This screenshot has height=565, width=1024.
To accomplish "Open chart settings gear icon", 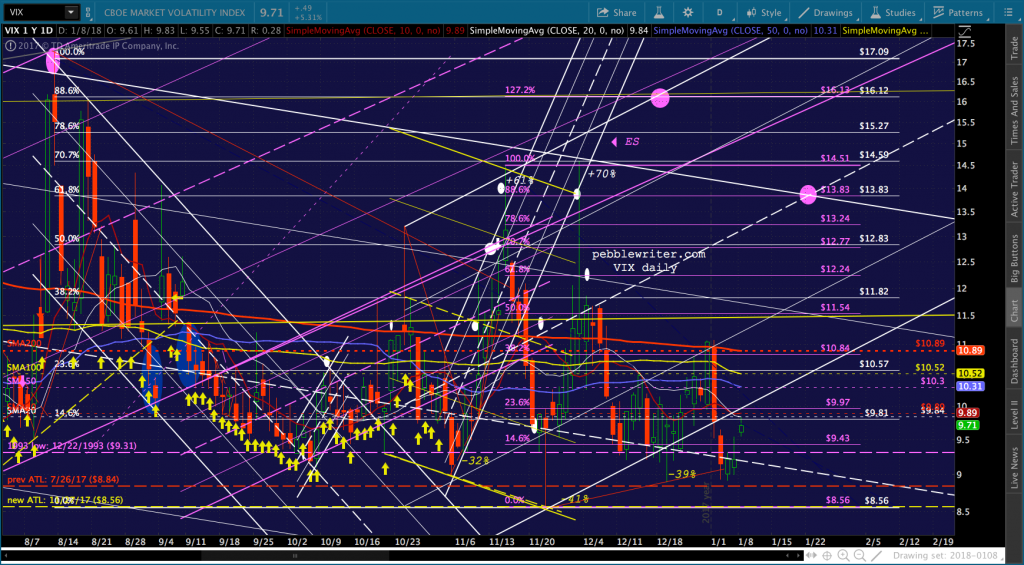I will coord(688,12).
